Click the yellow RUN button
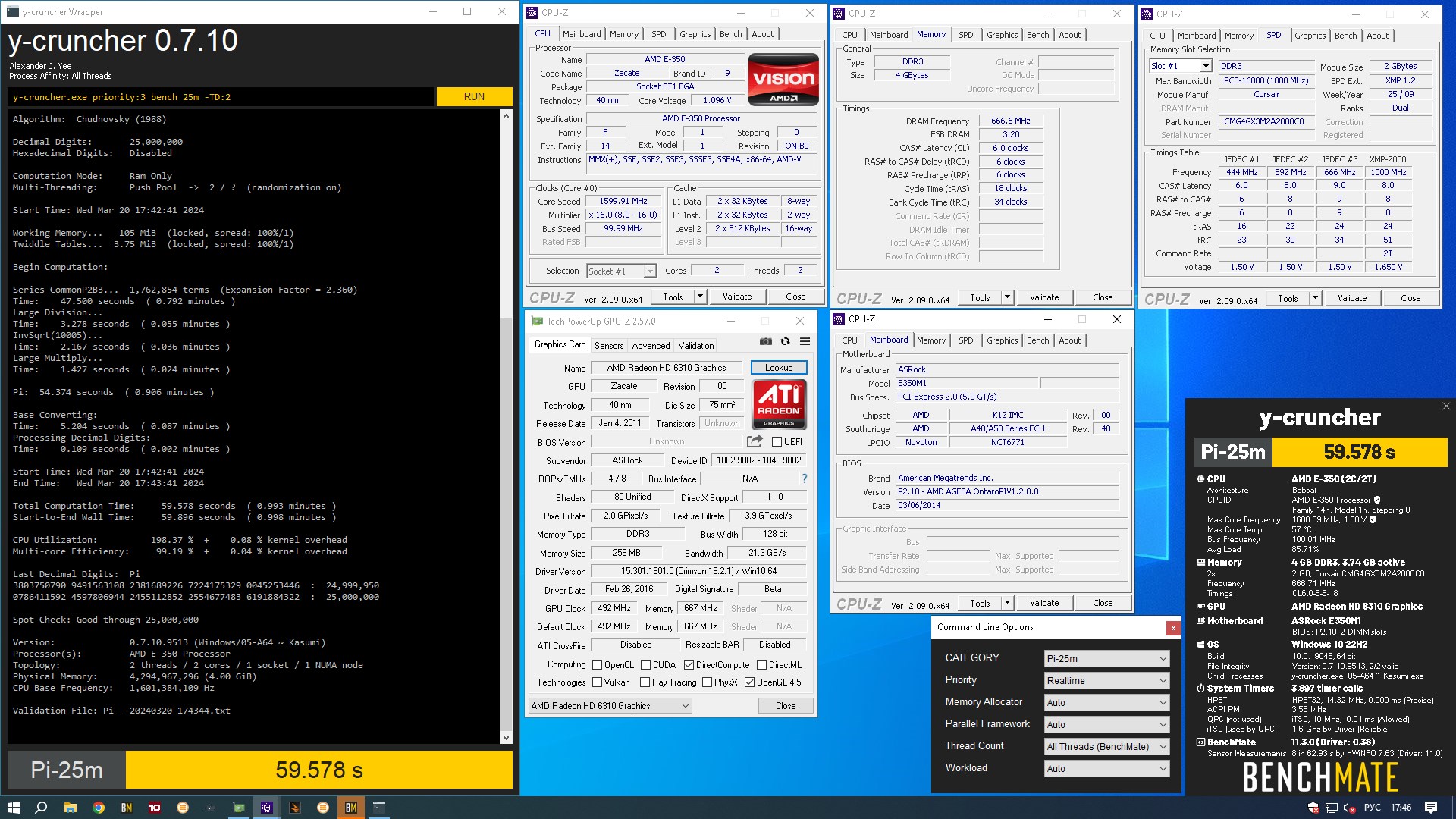Image resolution: width=1456 pixels, height=819 pixels. [x=474, y=96]
